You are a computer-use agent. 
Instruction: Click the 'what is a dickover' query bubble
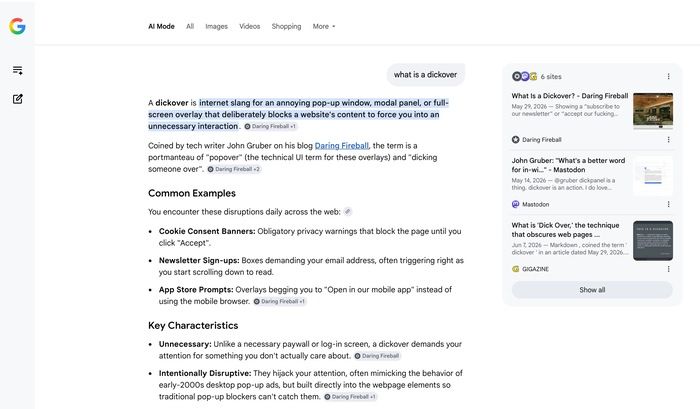pos(425,75)
